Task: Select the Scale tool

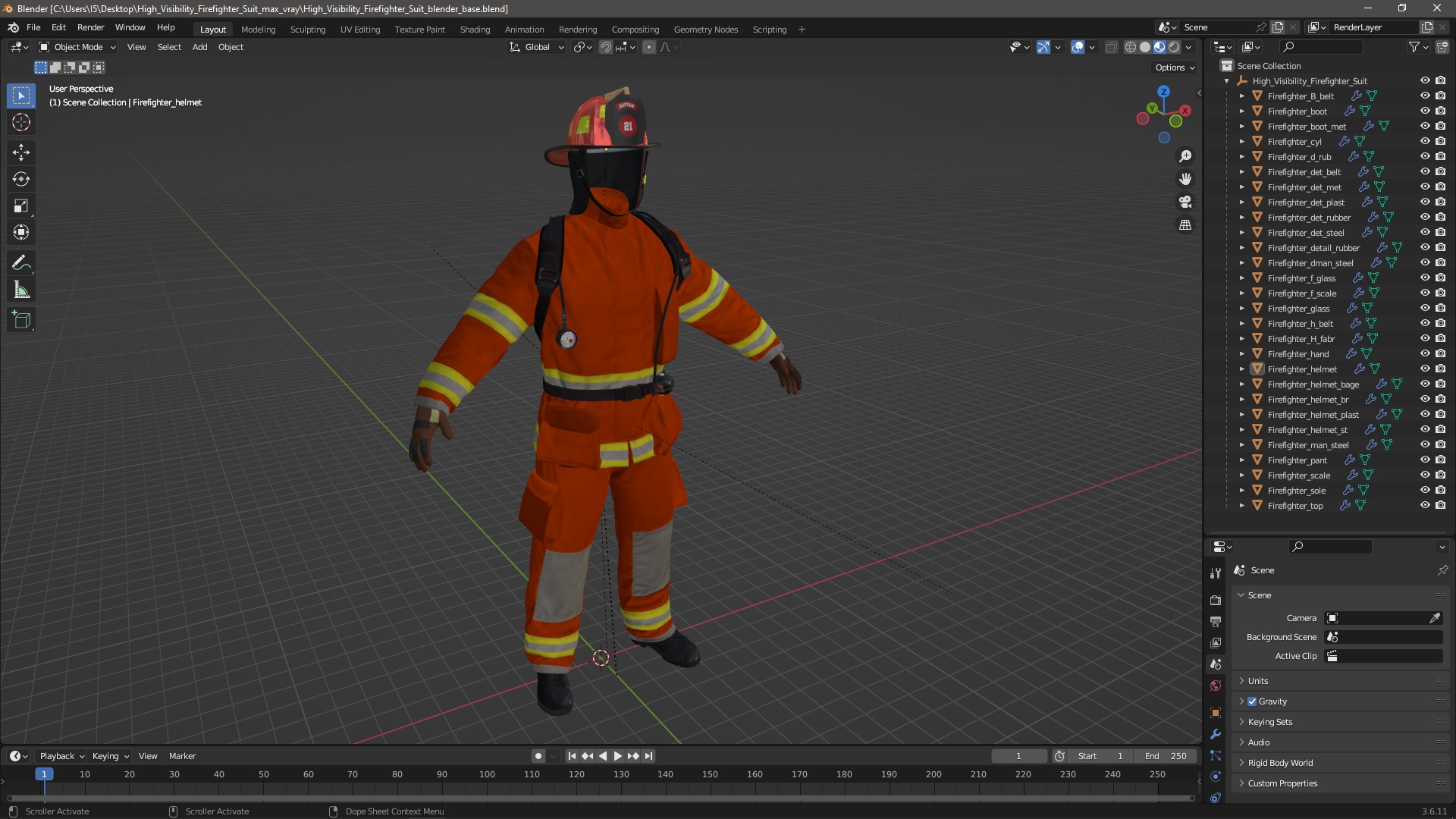Action: [21, 206]
